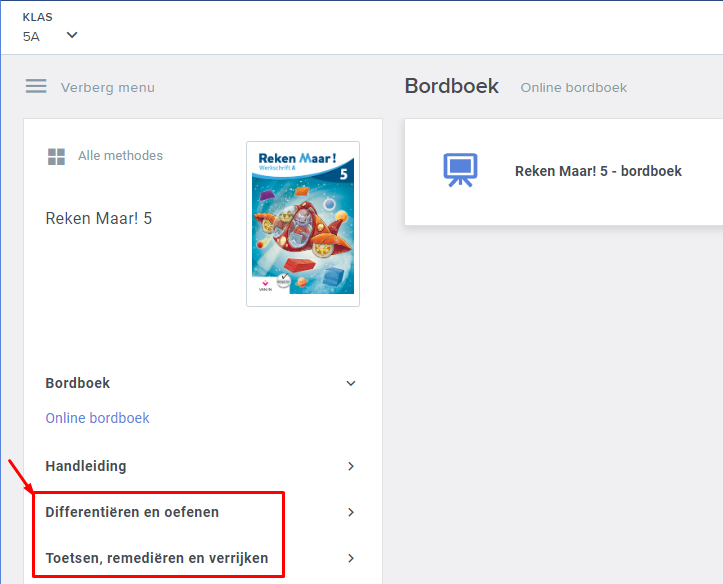Click the Alle methodes grid icon
This screenshot has height=584, width=723.
(56, 156)
